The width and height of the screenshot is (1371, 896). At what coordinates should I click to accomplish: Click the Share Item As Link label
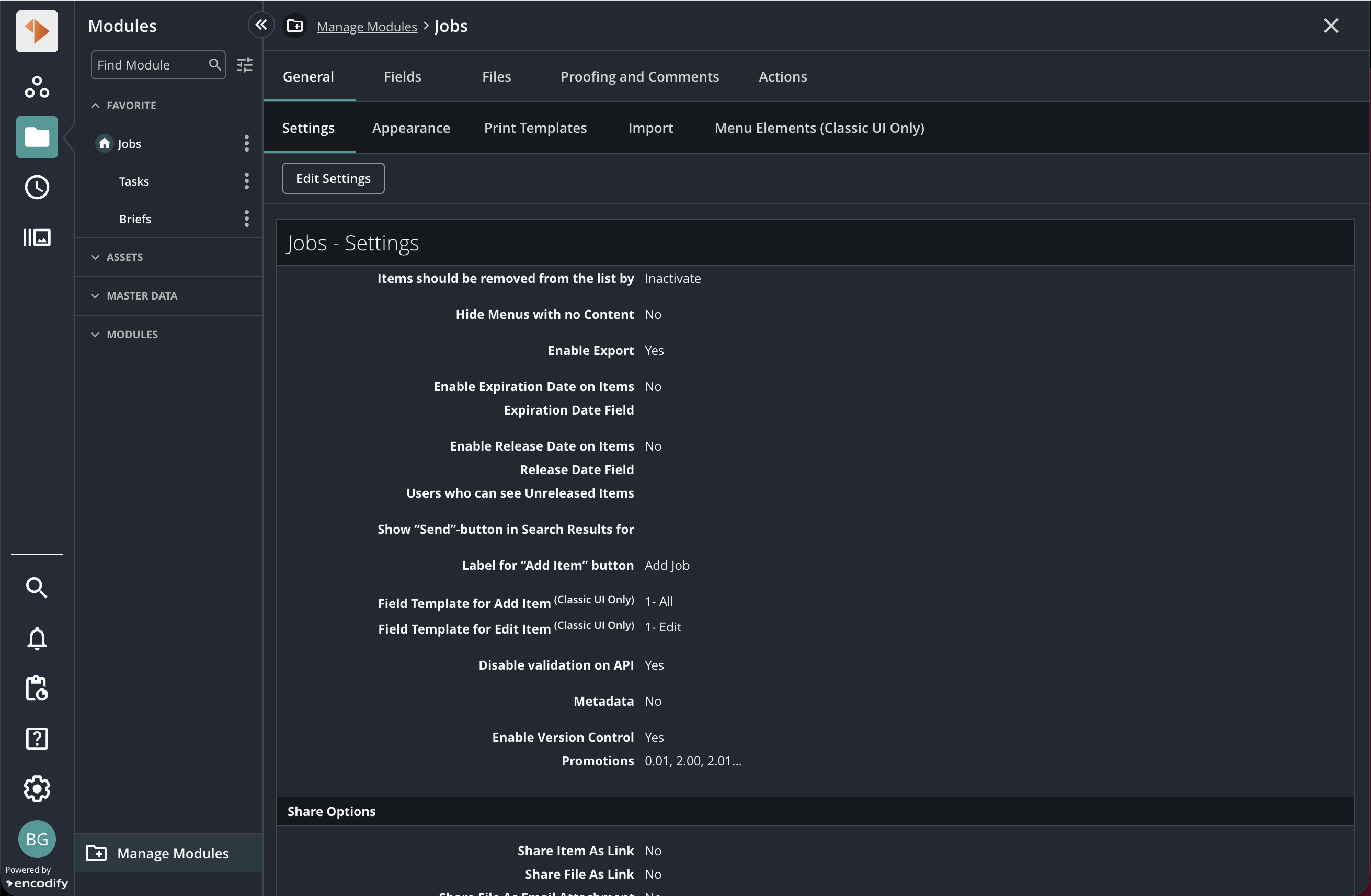pos(576,851)
